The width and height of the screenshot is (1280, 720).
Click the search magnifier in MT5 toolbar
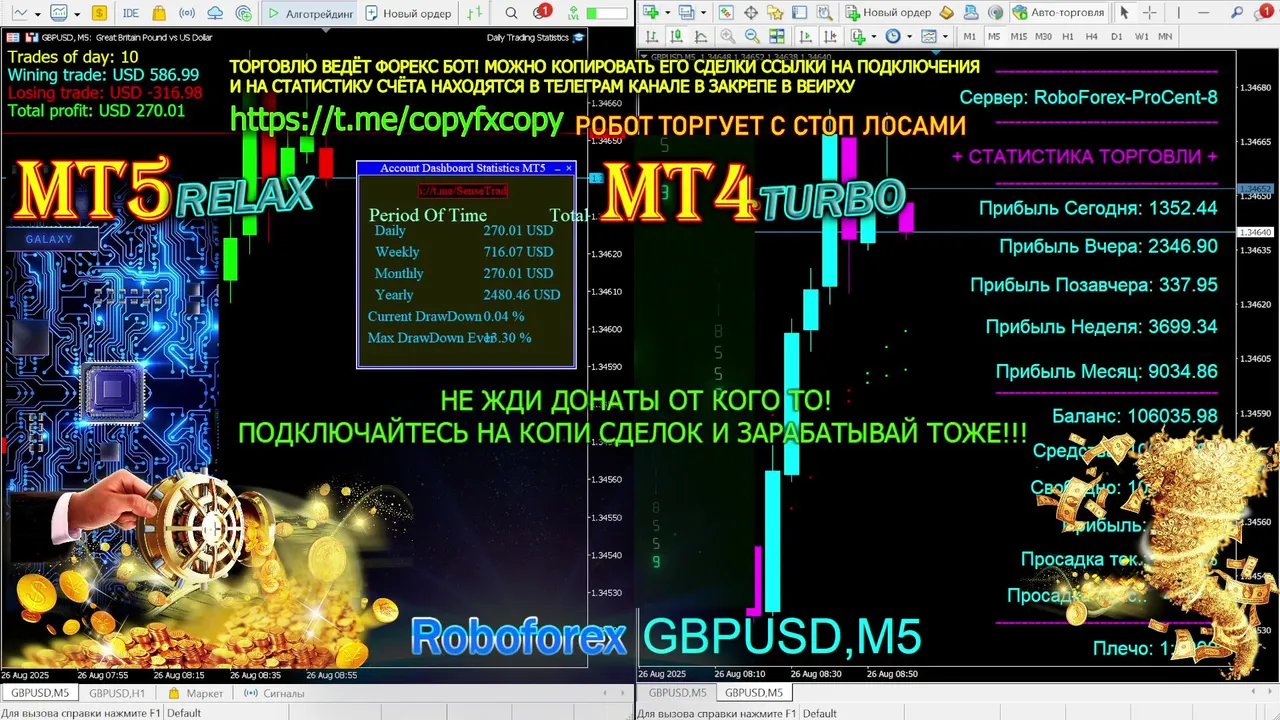(511, 13)
